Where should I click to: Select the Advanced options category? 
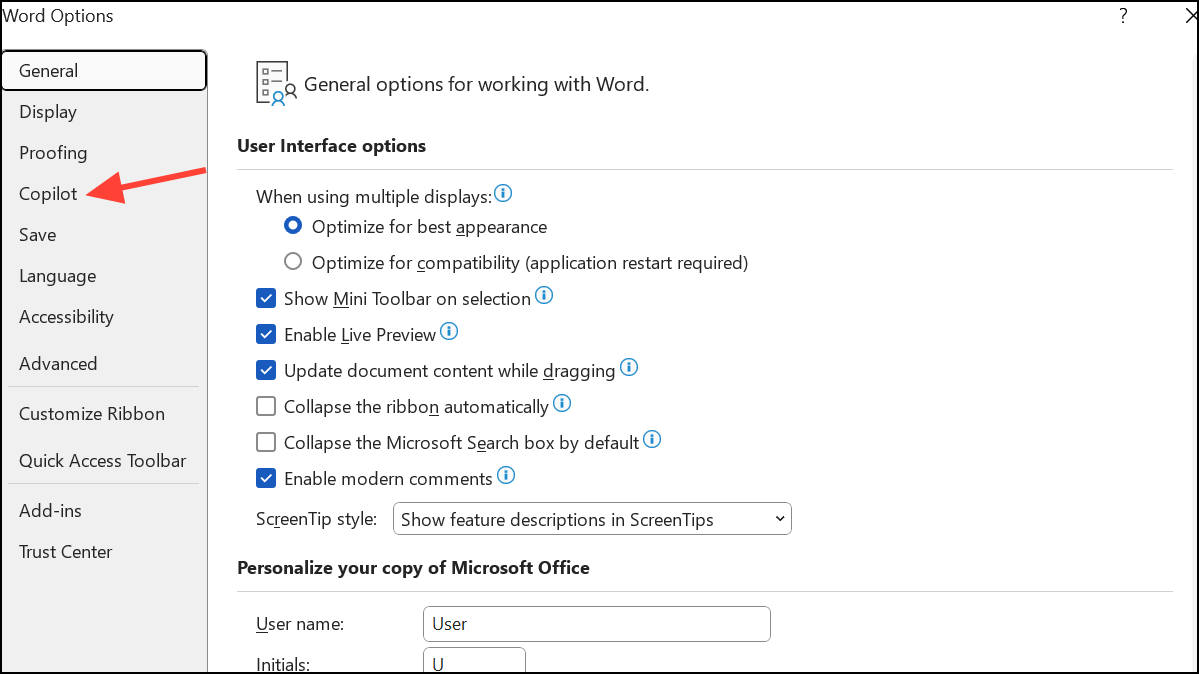58,364
